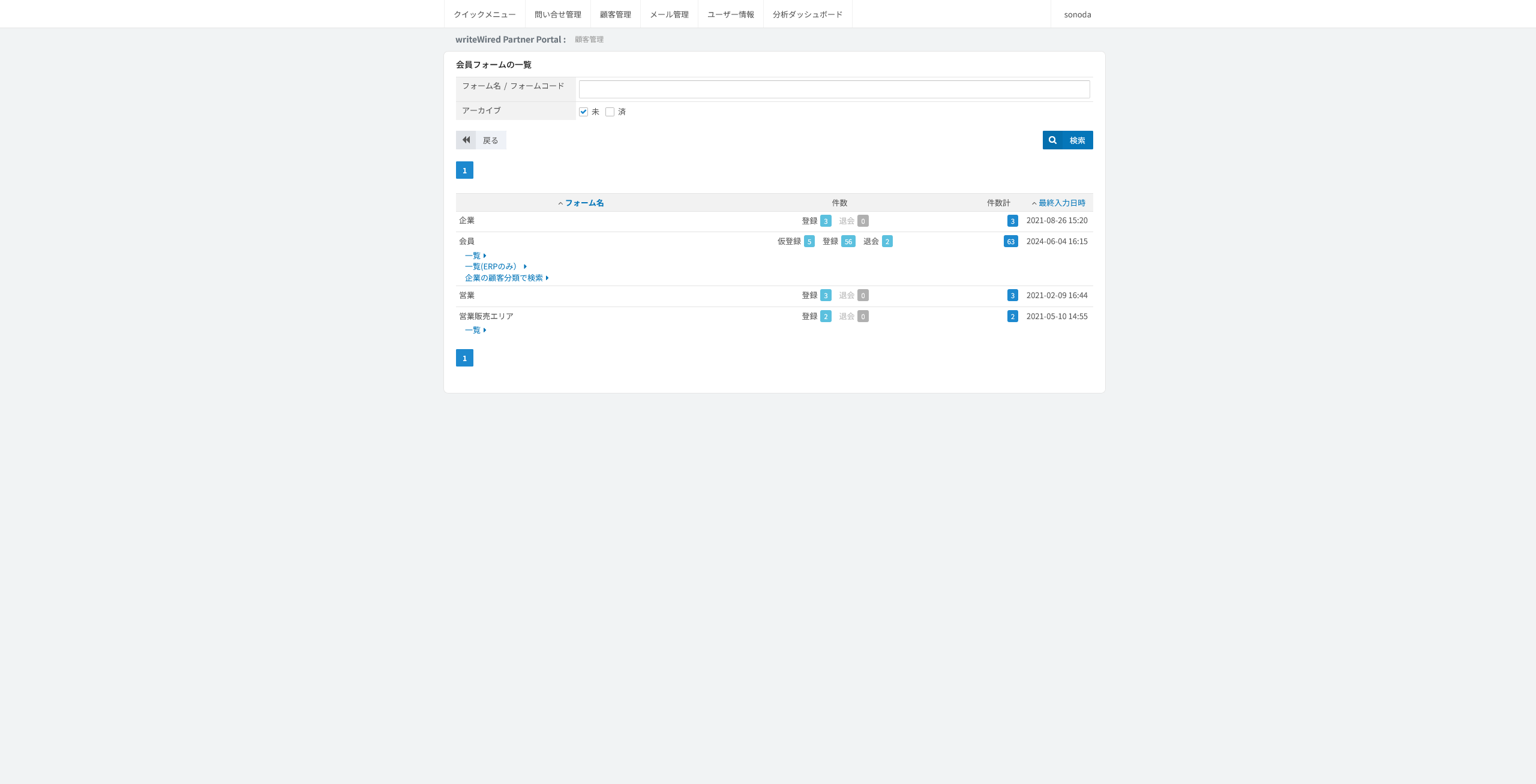Open the sonoda user menu
This screenshot has height=784, width=1536.
(1078, 14)
